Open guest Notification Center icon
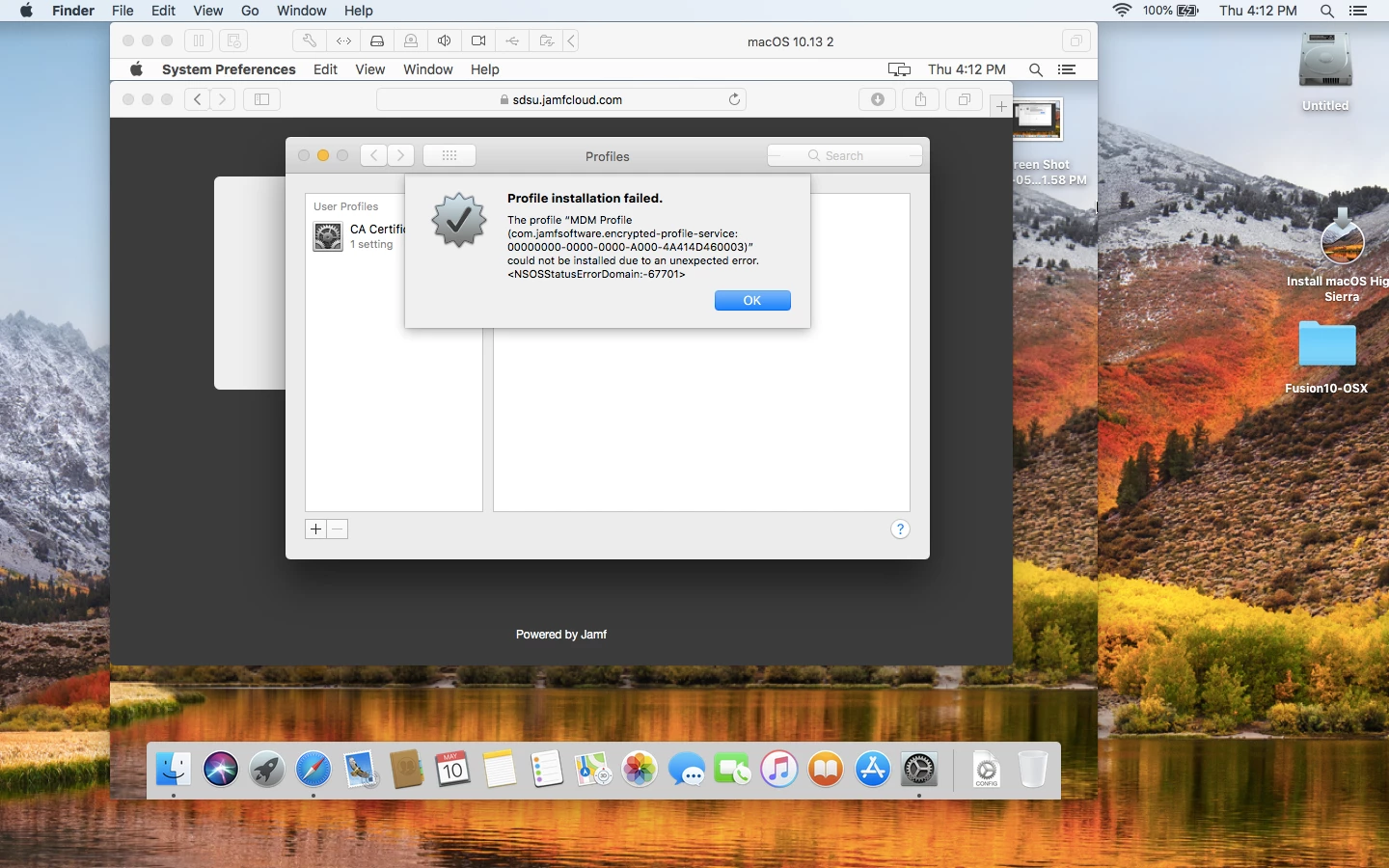The image size is (1389, 868). tap(1067, 69)
